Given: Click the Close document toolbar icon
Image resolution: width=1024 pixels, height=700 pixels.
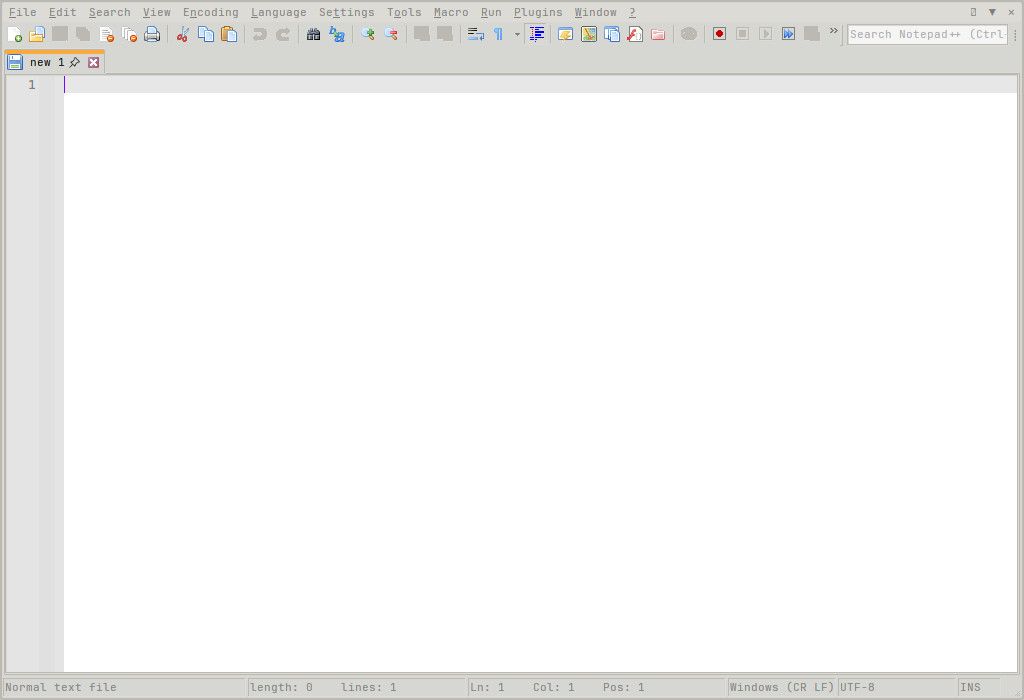Looking at the screenshot, I should (106, 34).
